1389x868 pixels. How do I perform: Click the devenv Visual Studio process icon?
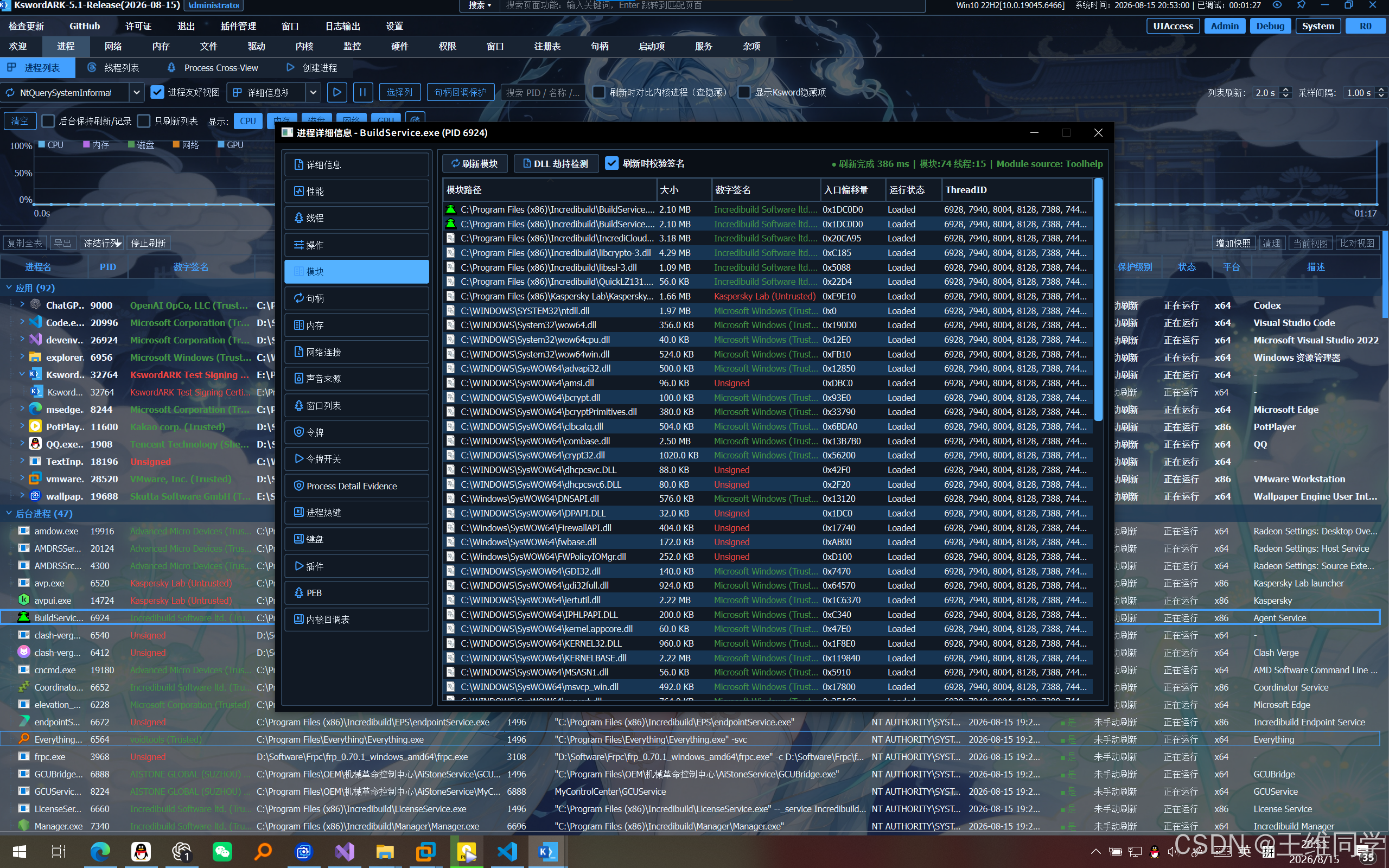[x=36, y=339]
